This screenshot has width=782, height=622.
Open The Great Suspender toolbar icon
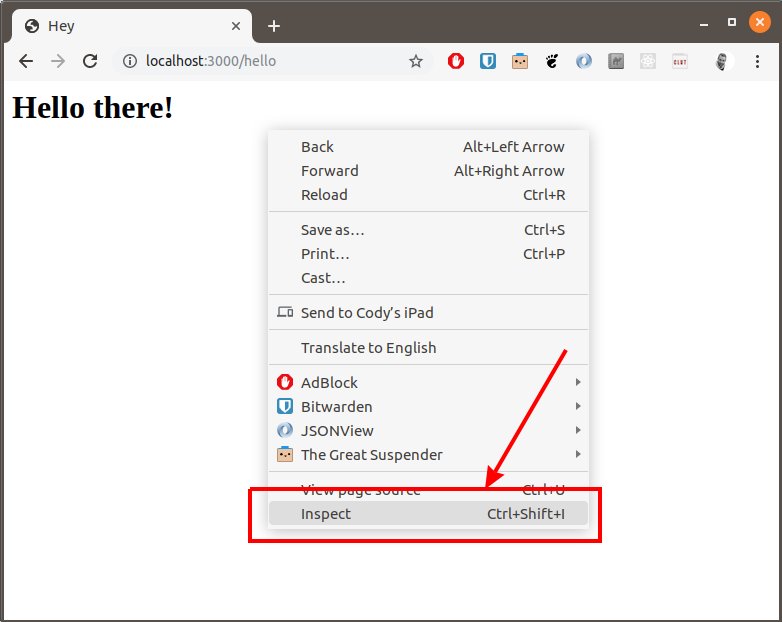click(520, 61)
